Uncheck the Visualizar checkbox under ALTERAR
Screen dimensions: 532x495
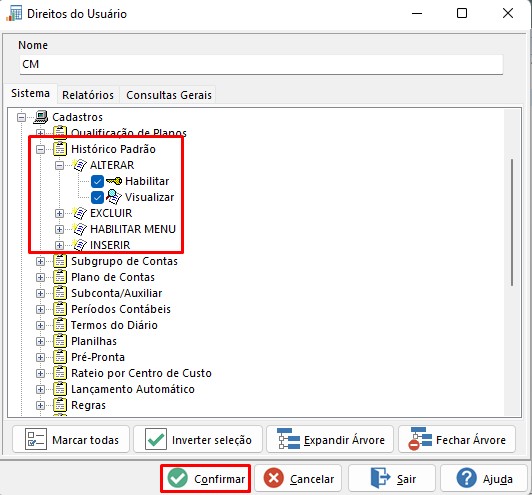pyautogui.click(x=97, y=197)
